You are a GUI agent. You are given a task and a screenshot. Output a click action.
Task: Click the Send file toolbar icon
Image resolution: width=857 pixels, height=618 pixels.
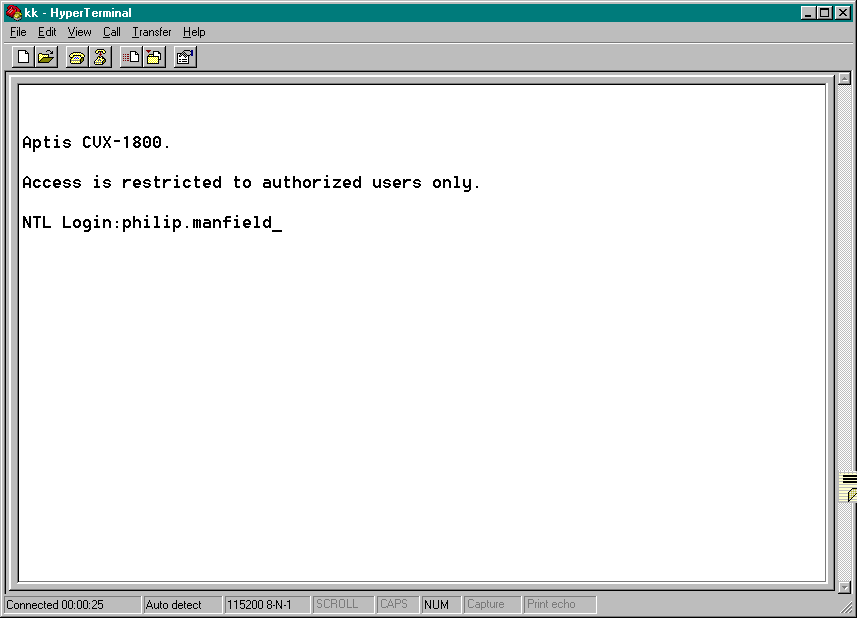131,57
